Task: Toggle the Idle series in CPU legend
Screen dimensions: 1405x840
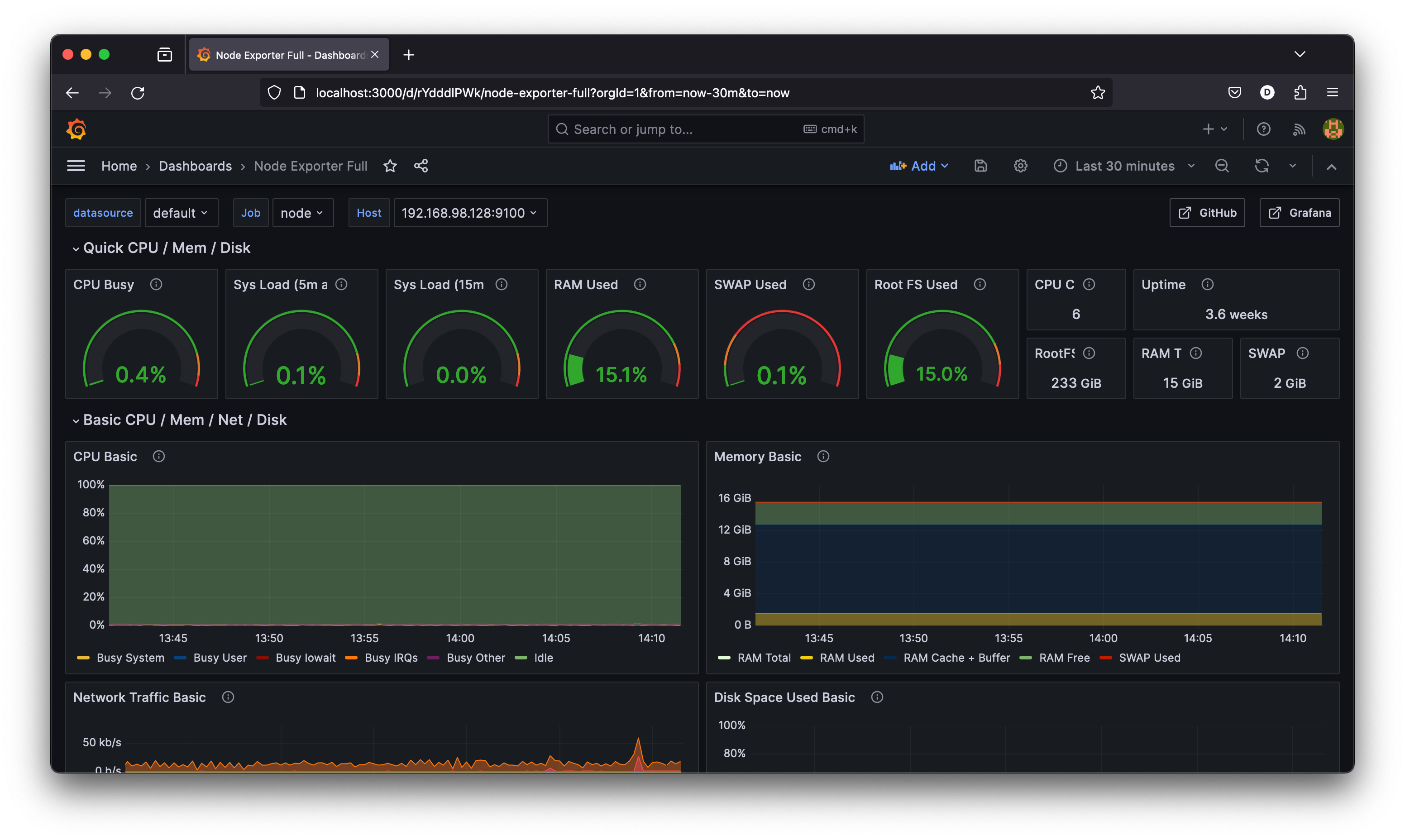Action: point(543,658)
